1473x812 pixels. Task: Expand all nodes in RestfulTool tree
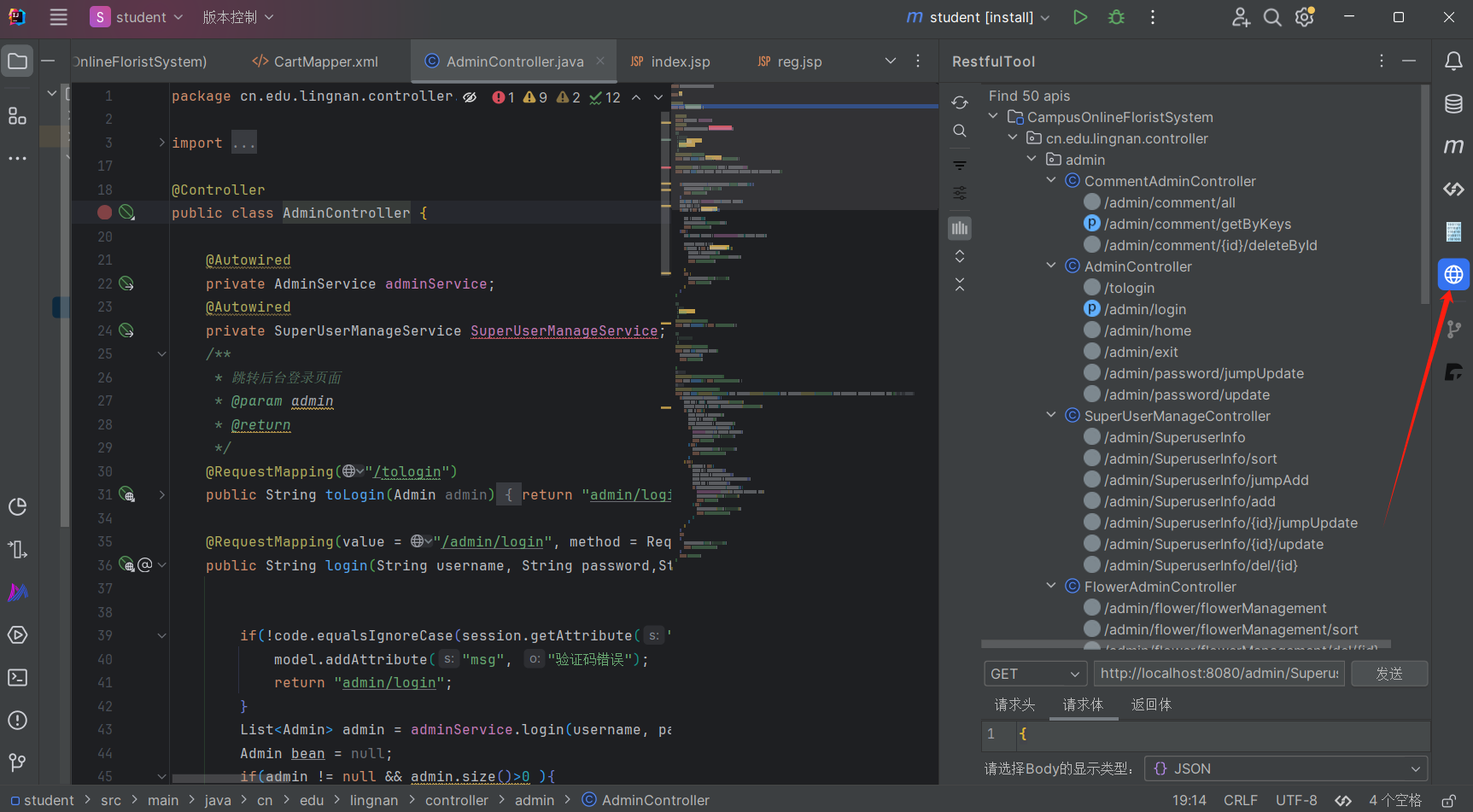(x=960, y=256)
